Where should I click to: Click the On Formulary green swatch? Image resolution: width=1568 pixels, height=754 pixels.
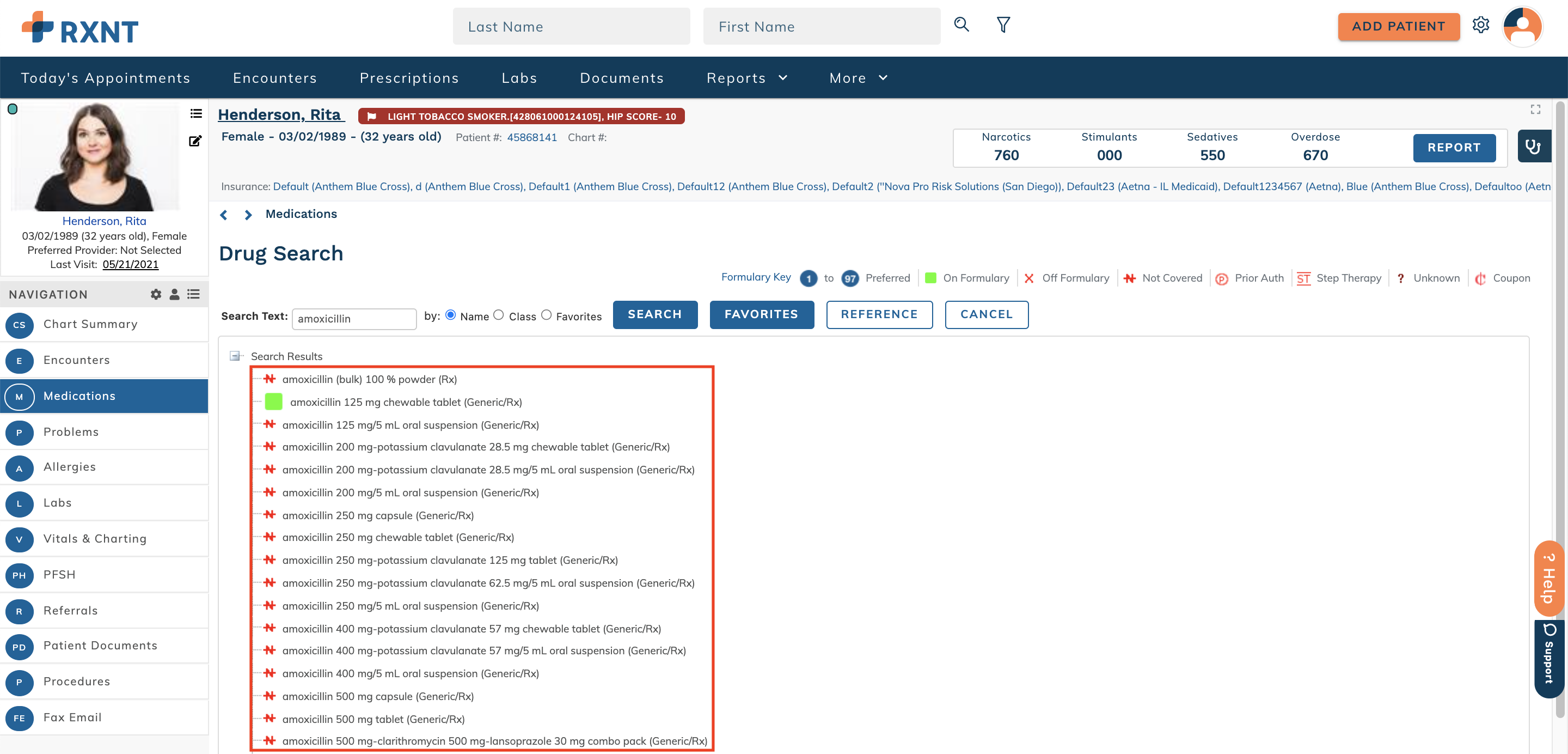click(x=930, y=278)
